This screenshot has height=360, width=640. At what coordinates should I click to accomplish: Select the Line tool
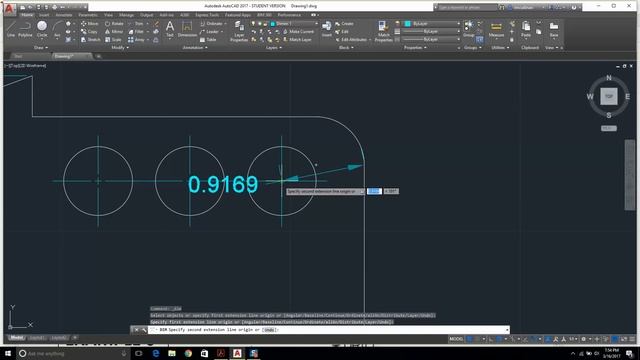click(11, 29)
